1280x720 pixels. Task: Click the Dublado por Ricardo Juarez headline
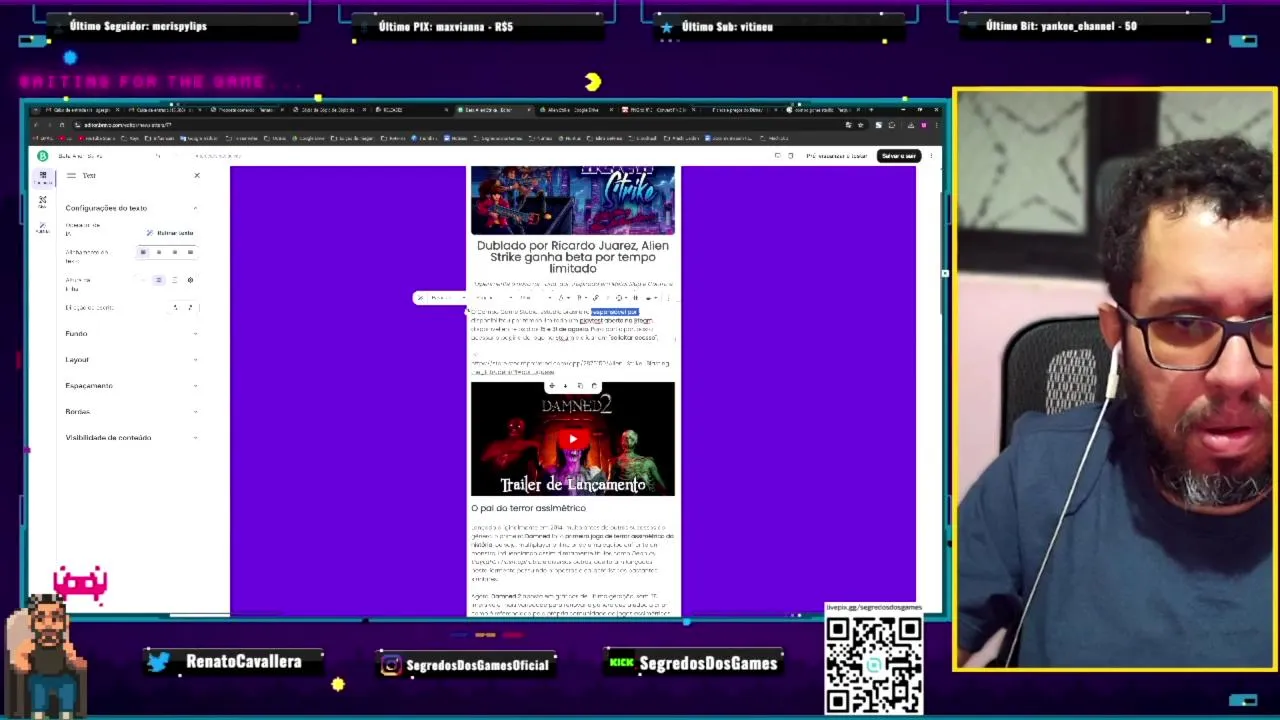coord(573,257)
